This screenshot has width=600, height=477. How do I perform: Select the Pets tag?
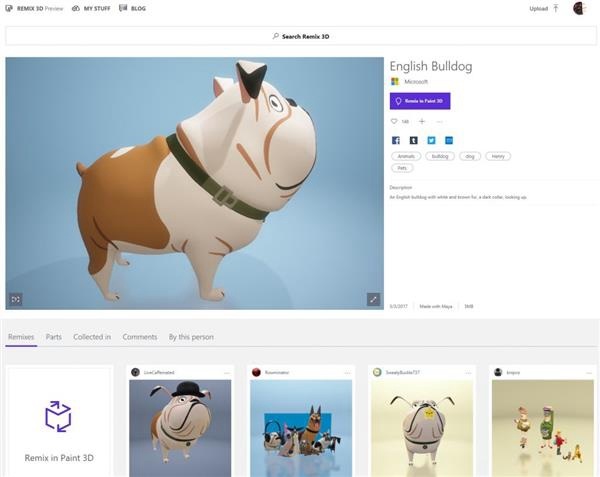pos(402,168)
